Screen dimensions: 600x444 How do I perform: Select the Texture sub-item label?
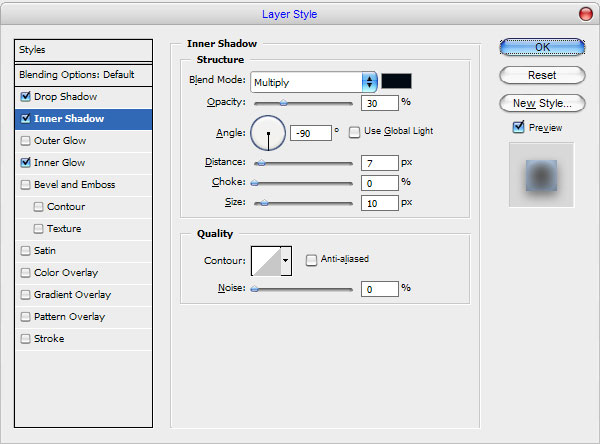[x=64, y=229]
